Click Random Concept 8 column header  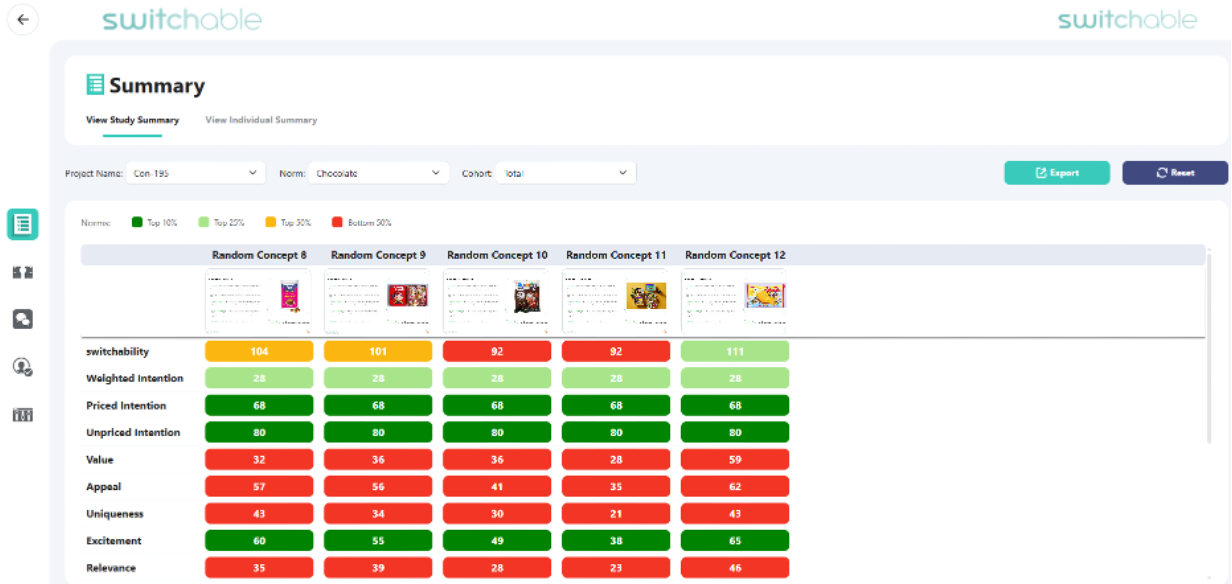click(x=259, y=255)
